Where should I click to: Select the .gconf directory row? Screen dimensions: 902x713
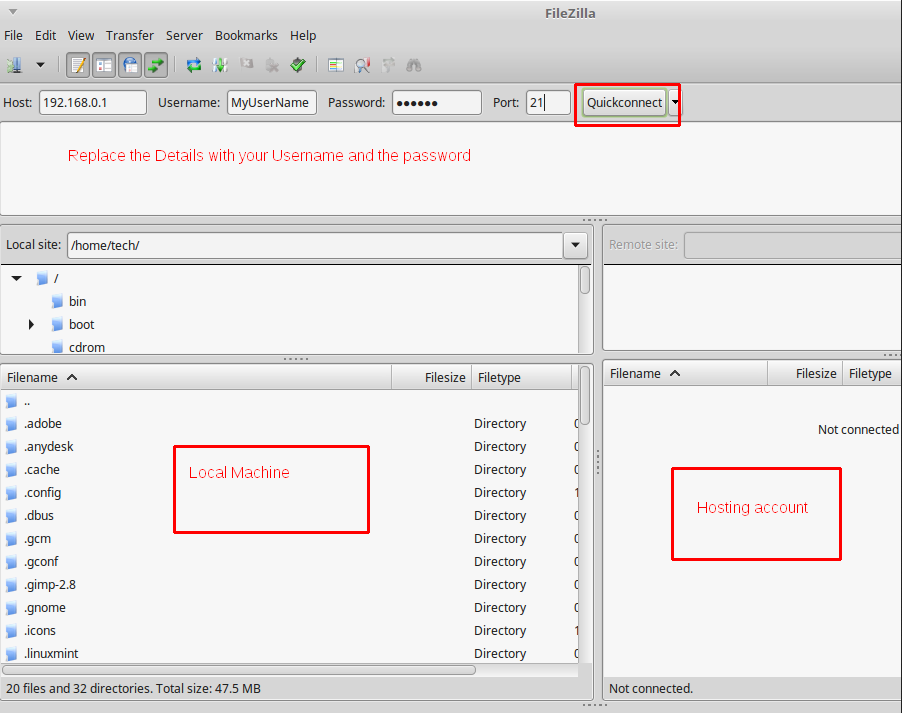[289, 562]
